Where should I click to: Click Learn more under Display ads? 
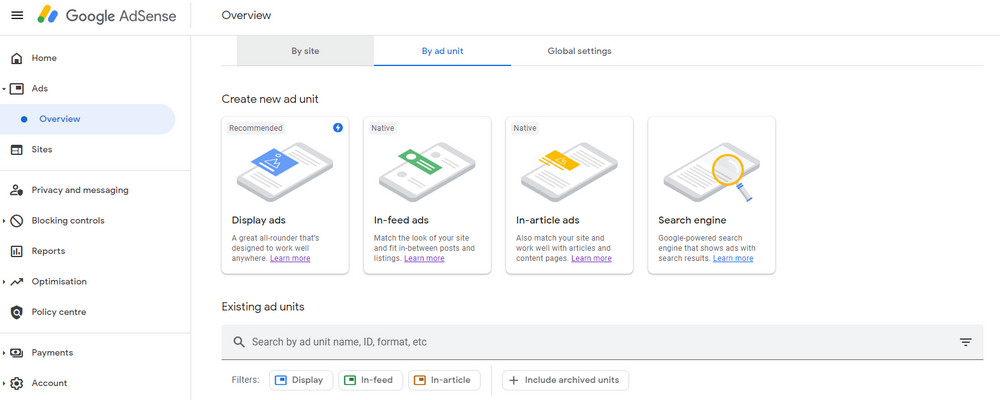coord(290,259)
